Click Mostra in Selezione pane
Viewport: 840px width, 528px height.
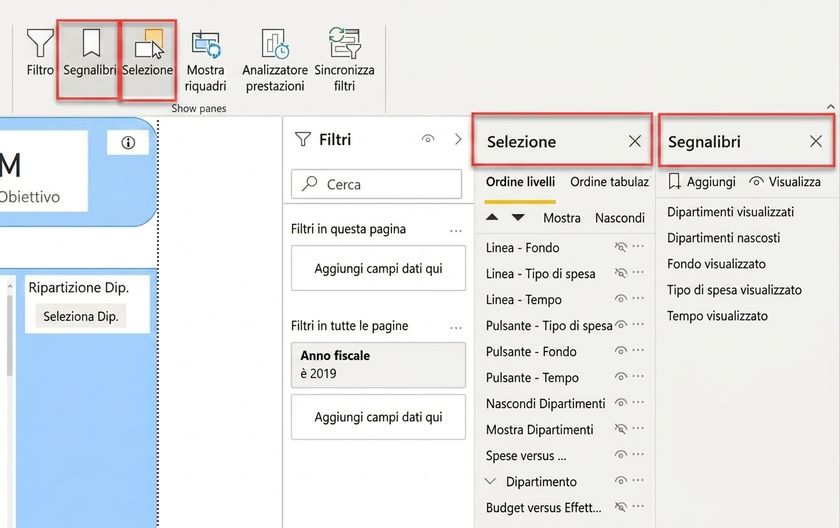tap(562, 218)
